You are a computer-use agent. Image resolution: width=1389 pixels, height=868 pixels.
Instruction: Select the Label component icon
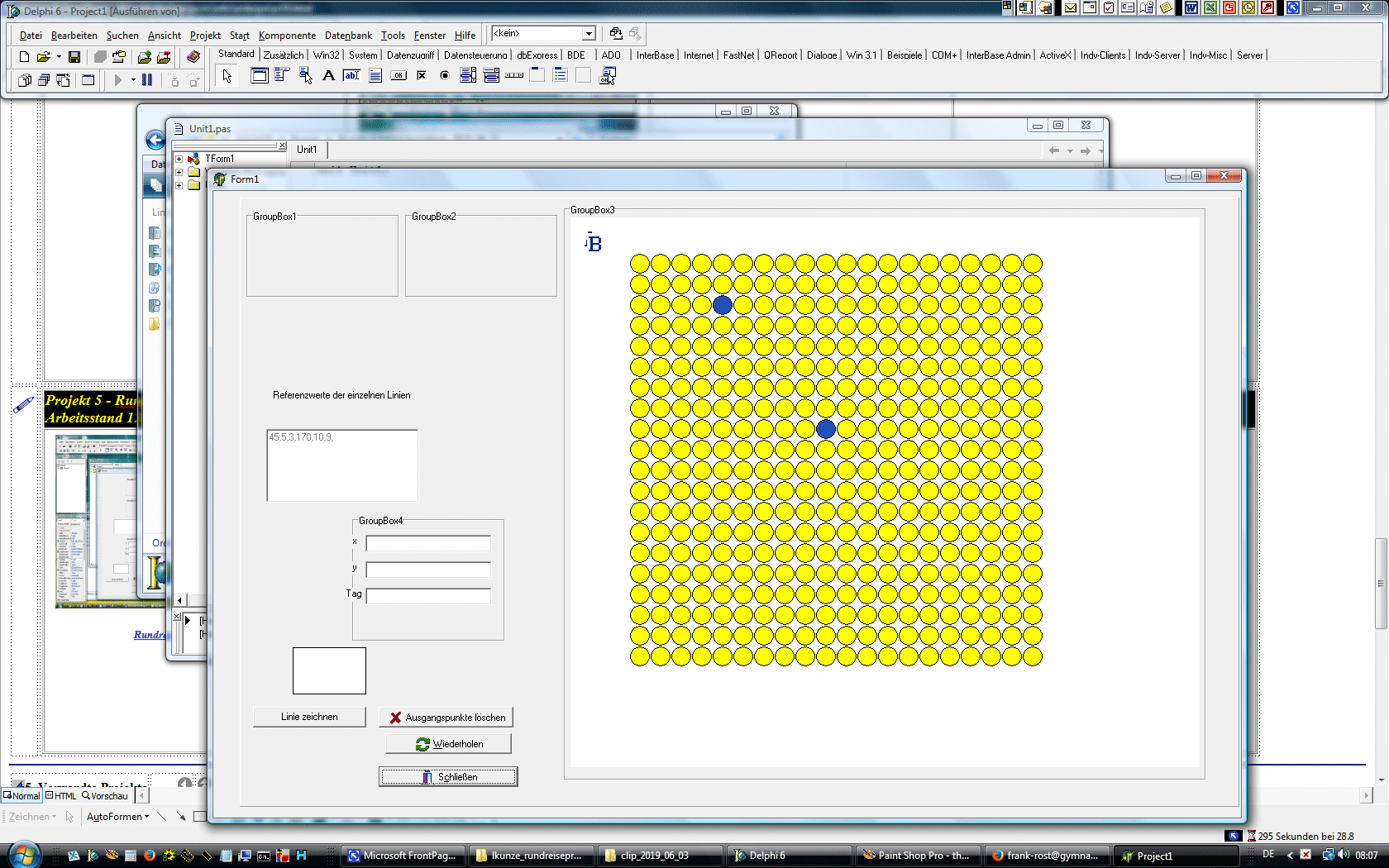pos(328,75)
